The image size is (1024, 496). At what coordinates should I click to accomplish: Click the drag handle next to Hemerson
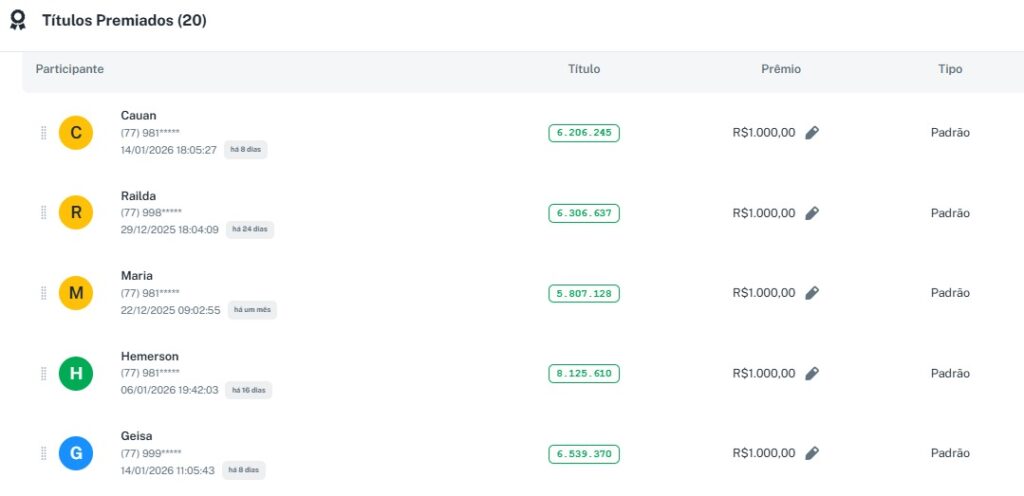(43, 373)
